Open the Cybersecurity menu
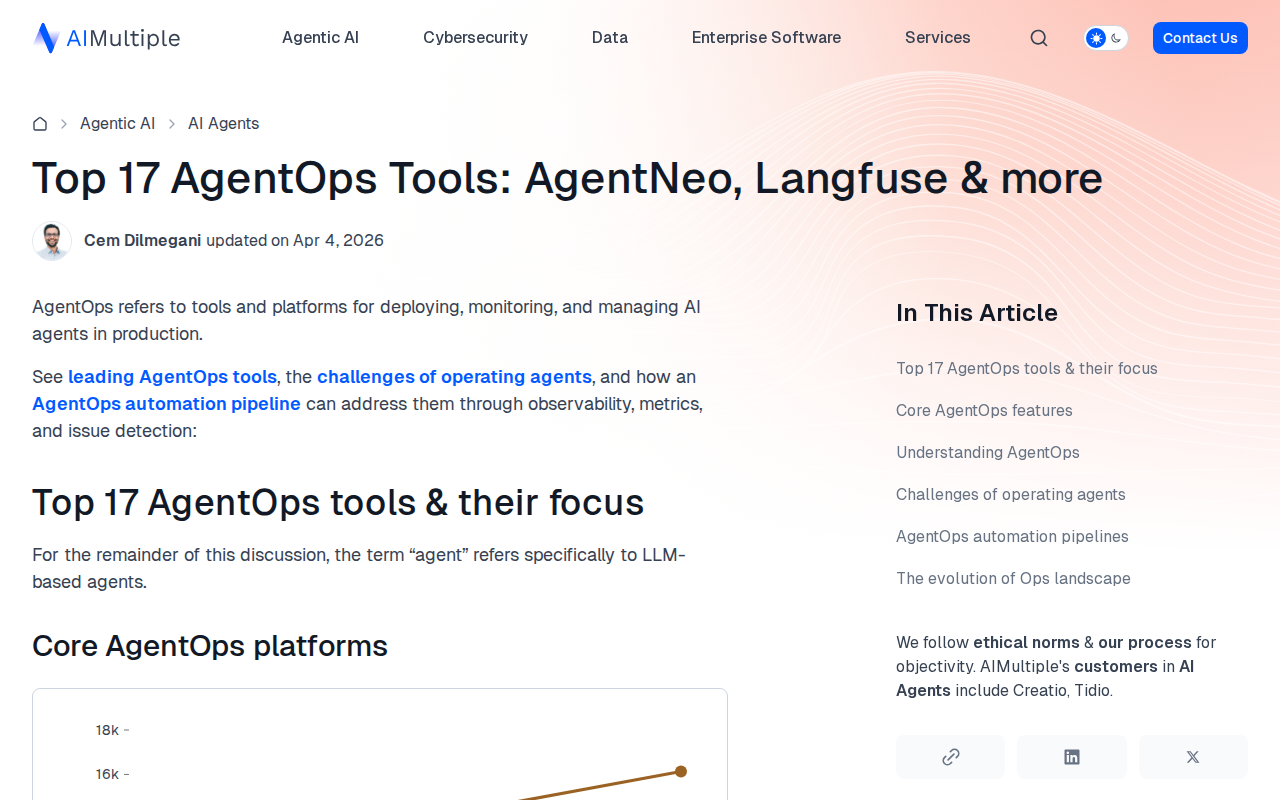1280x800 pixels. [475, 38]
